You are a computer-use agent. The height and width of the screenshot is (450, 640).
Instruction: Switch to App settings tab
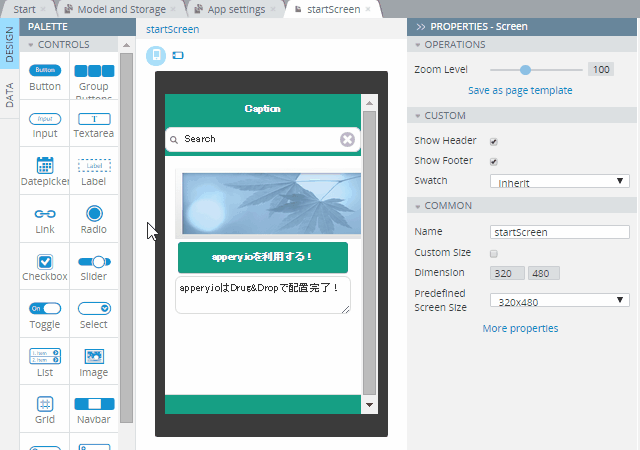coord(236,9)
